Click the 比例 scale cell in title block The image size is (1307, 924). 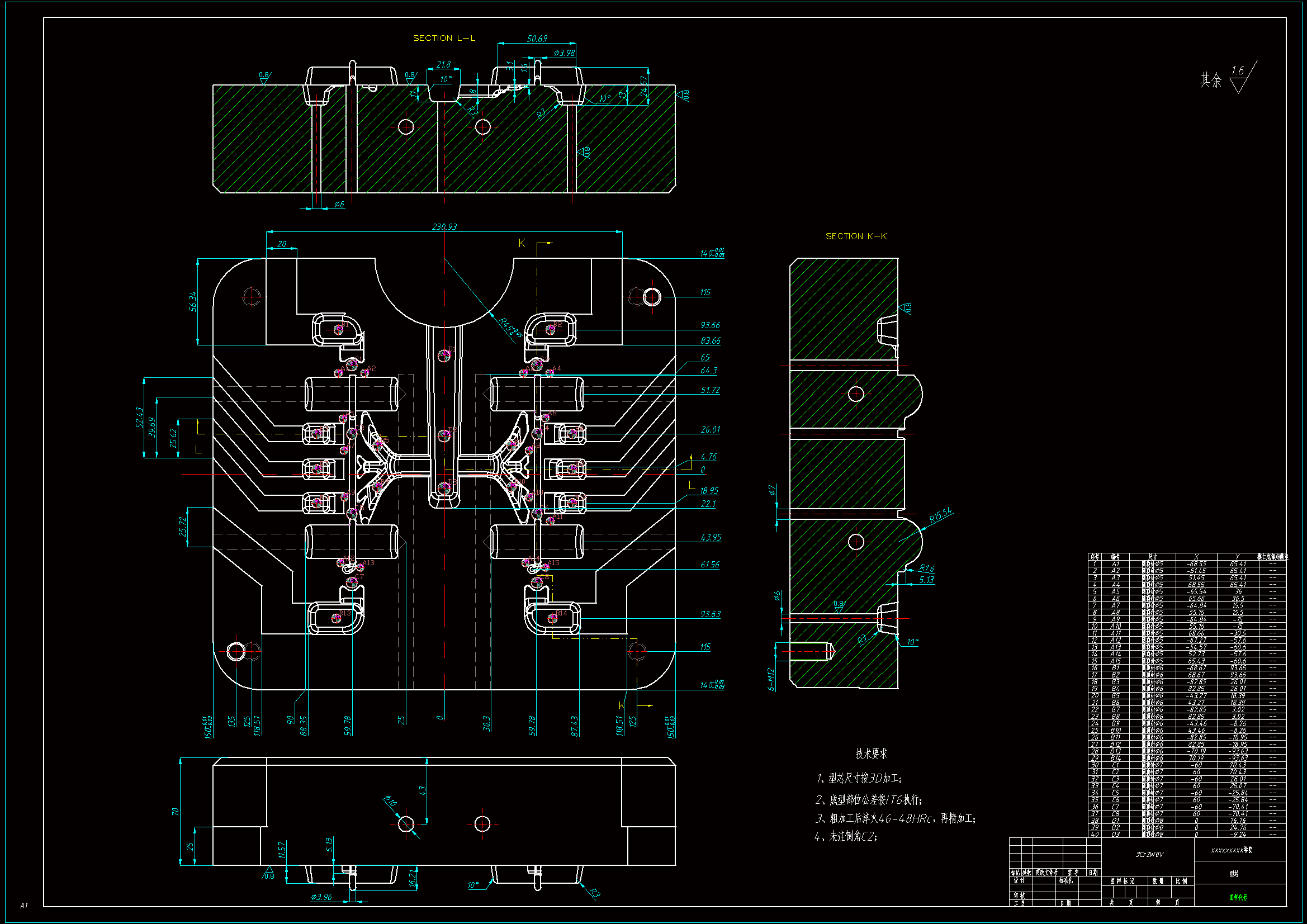tap(1181, 881)
